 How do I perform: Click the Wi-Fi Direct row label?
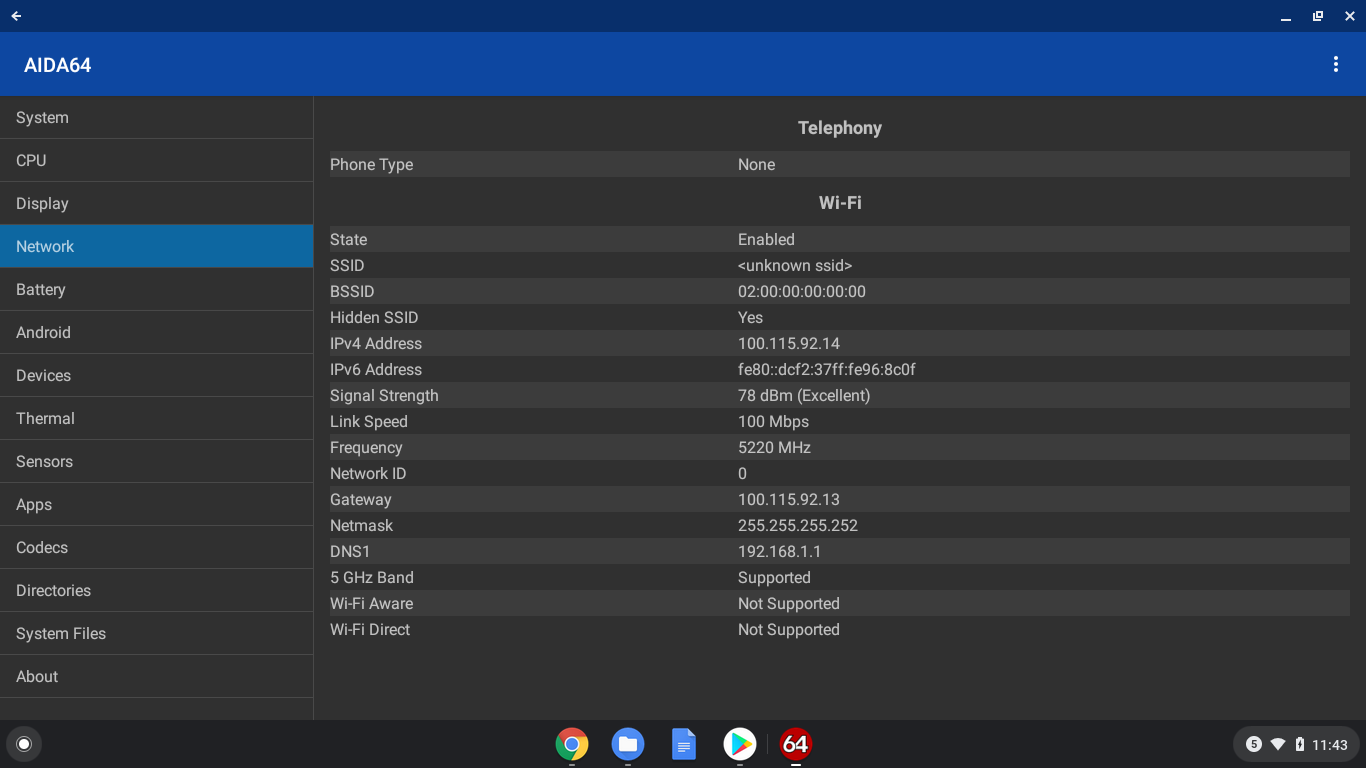click(370, 629)
